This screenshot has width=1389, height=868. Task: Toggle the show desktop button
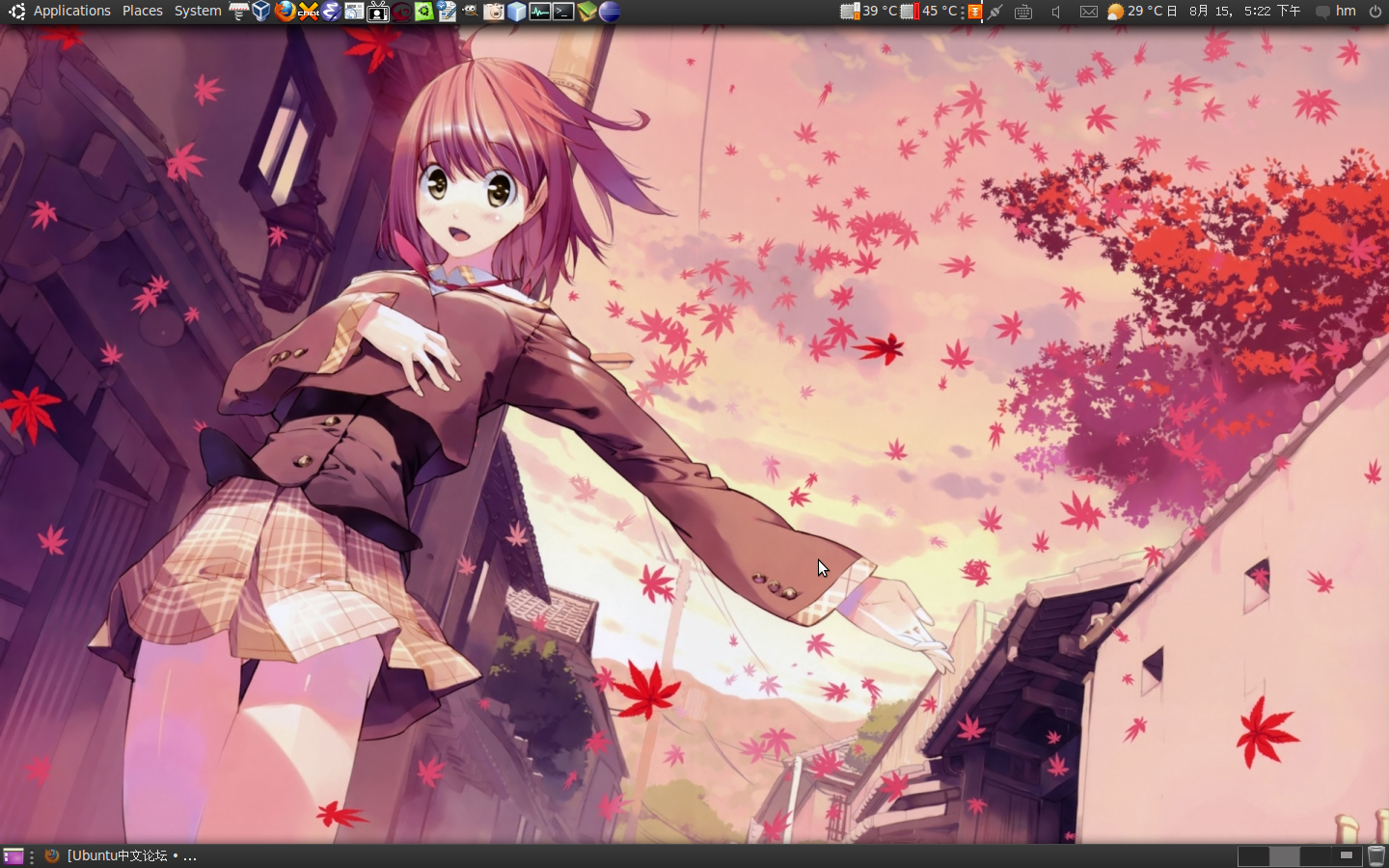tap(14, 856)
